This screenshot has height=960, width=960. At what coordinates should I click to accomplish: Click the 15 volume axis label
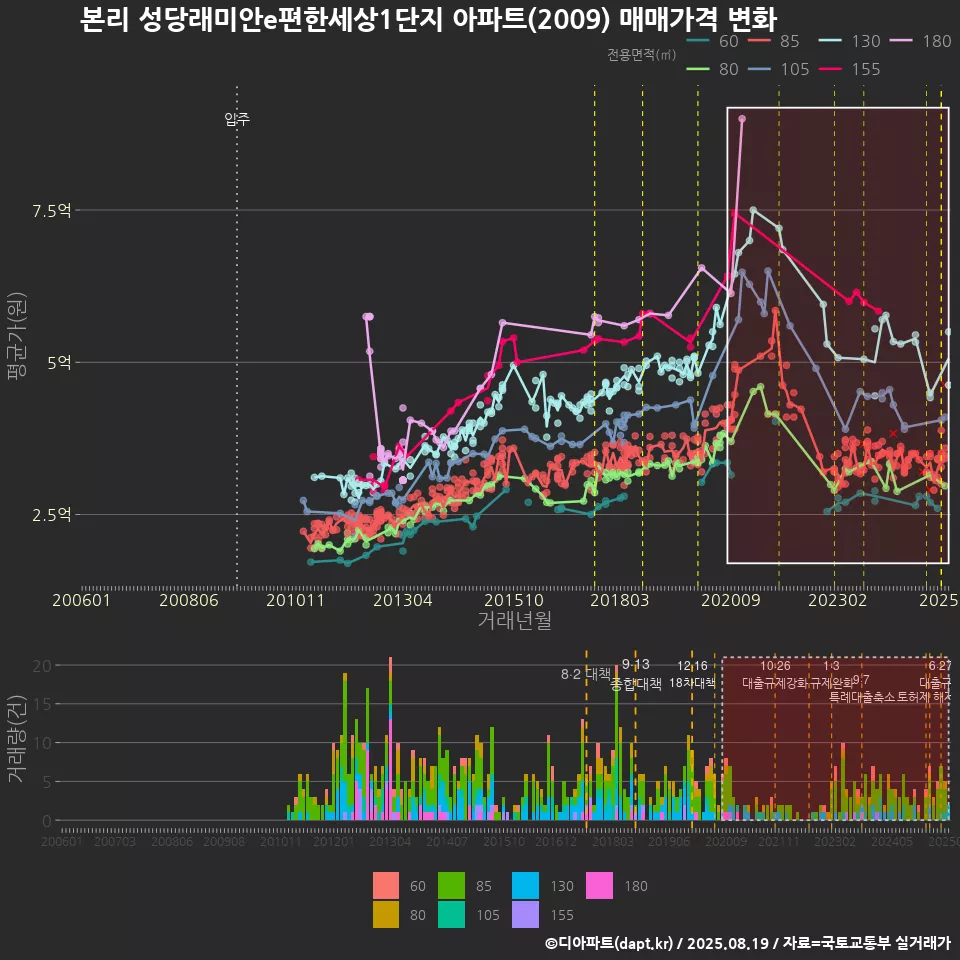pos(42,704)
